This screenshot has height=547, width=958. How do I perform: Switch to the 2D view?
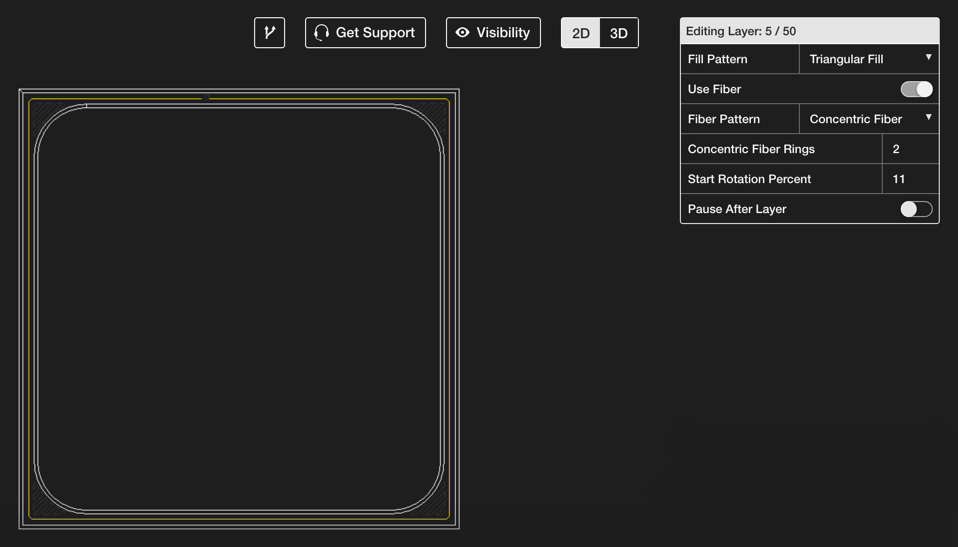click(580, 33)
